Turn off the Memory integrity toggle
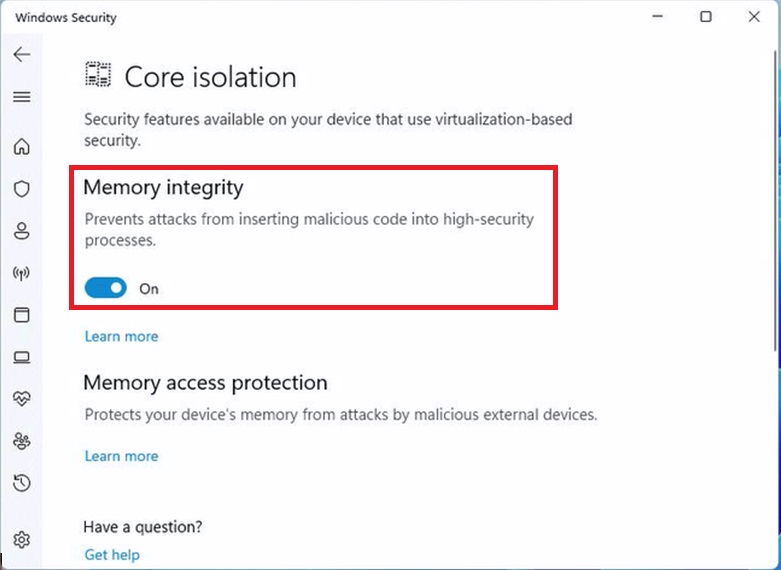 click(106, 289)
